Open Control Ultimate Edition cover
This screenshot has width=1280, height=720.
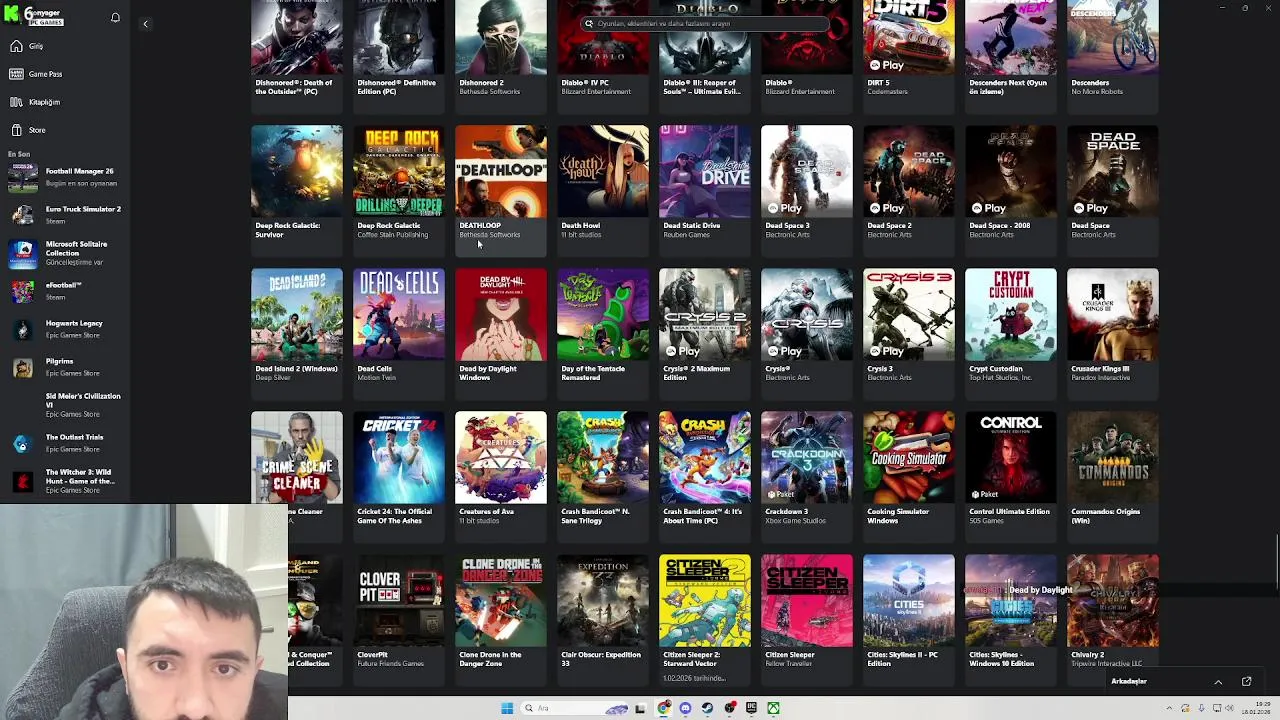click(x=1011, y=457)
